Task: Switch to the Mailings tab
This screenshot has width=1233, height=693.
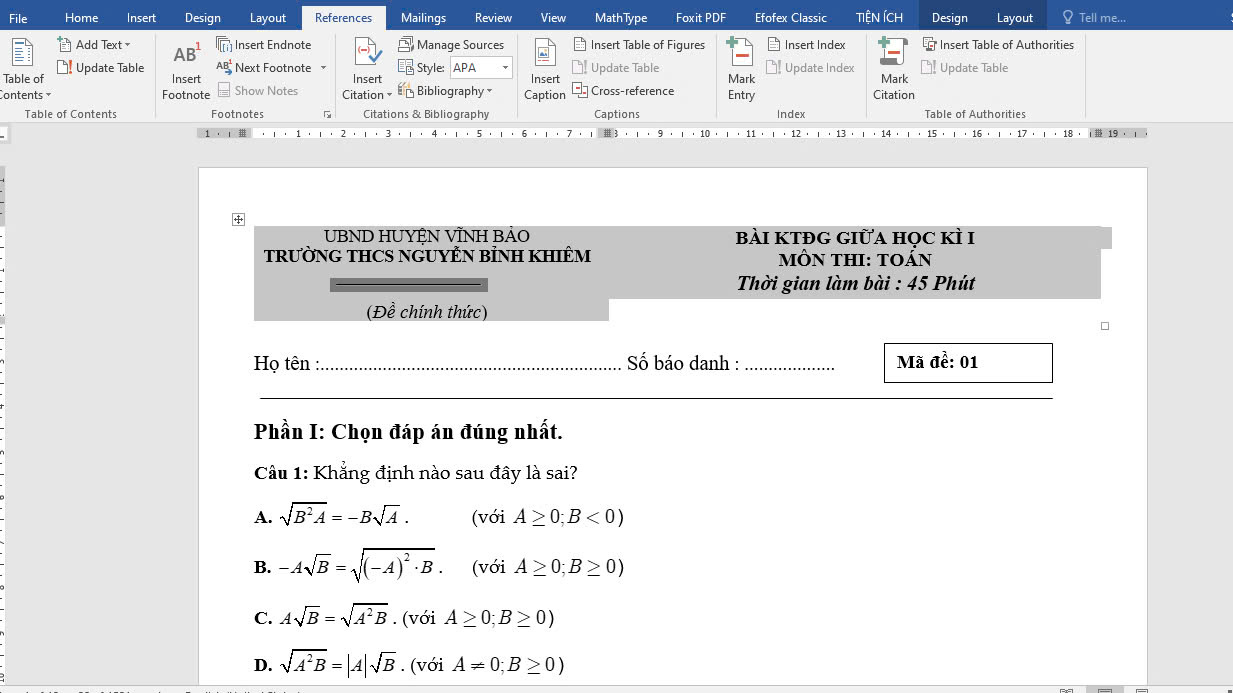Action: (x=423, y=17)
